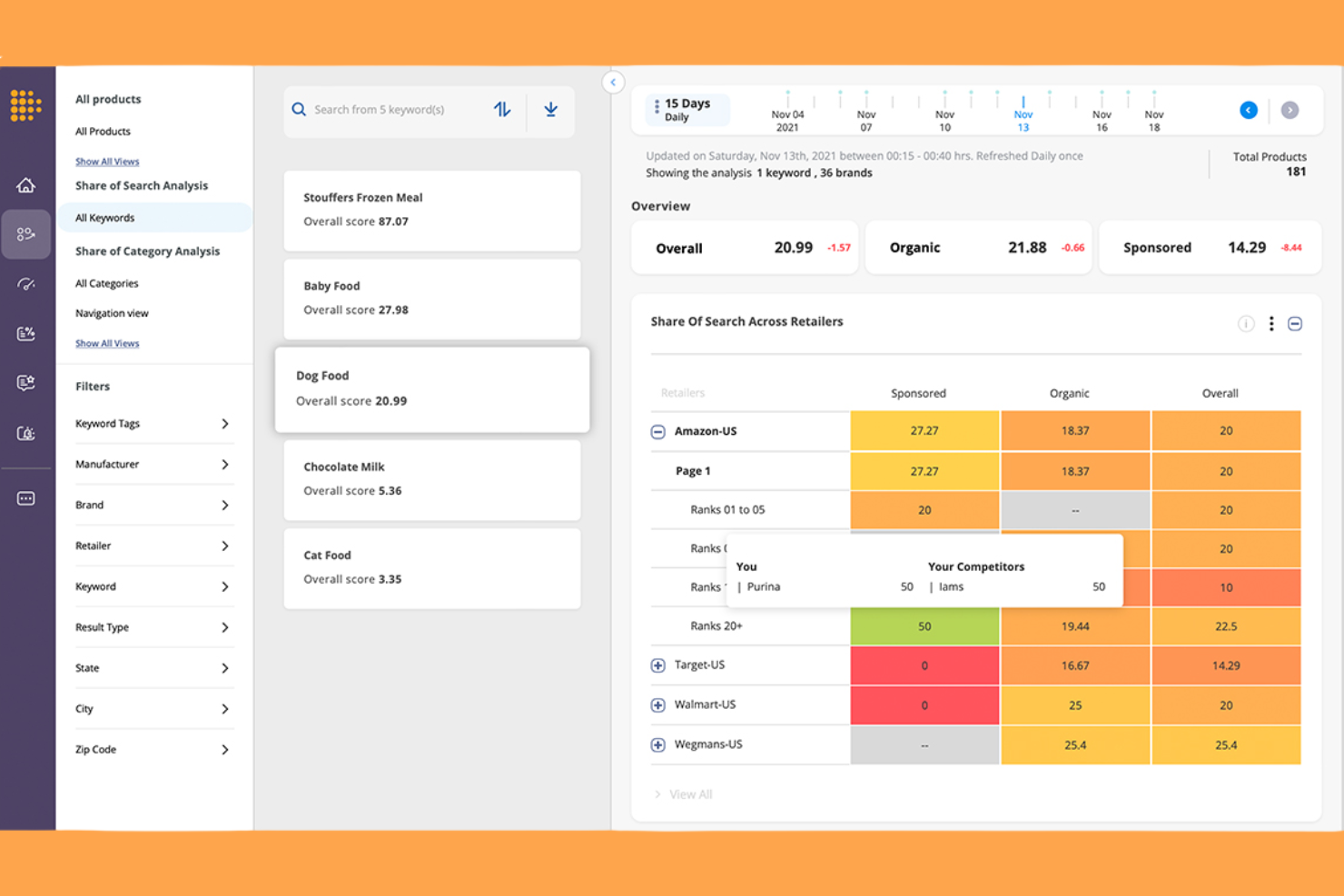1344x896 pixels.
Task: Select the All Keywords view
Action: point(104,218)
